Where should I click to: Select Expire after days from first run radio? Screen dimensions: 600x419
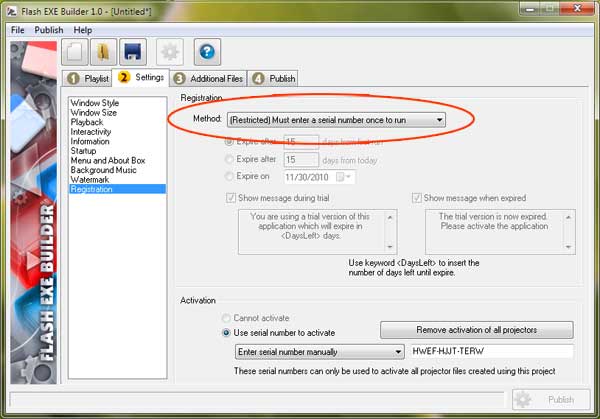pyautogui.click(x=229, y=142)
